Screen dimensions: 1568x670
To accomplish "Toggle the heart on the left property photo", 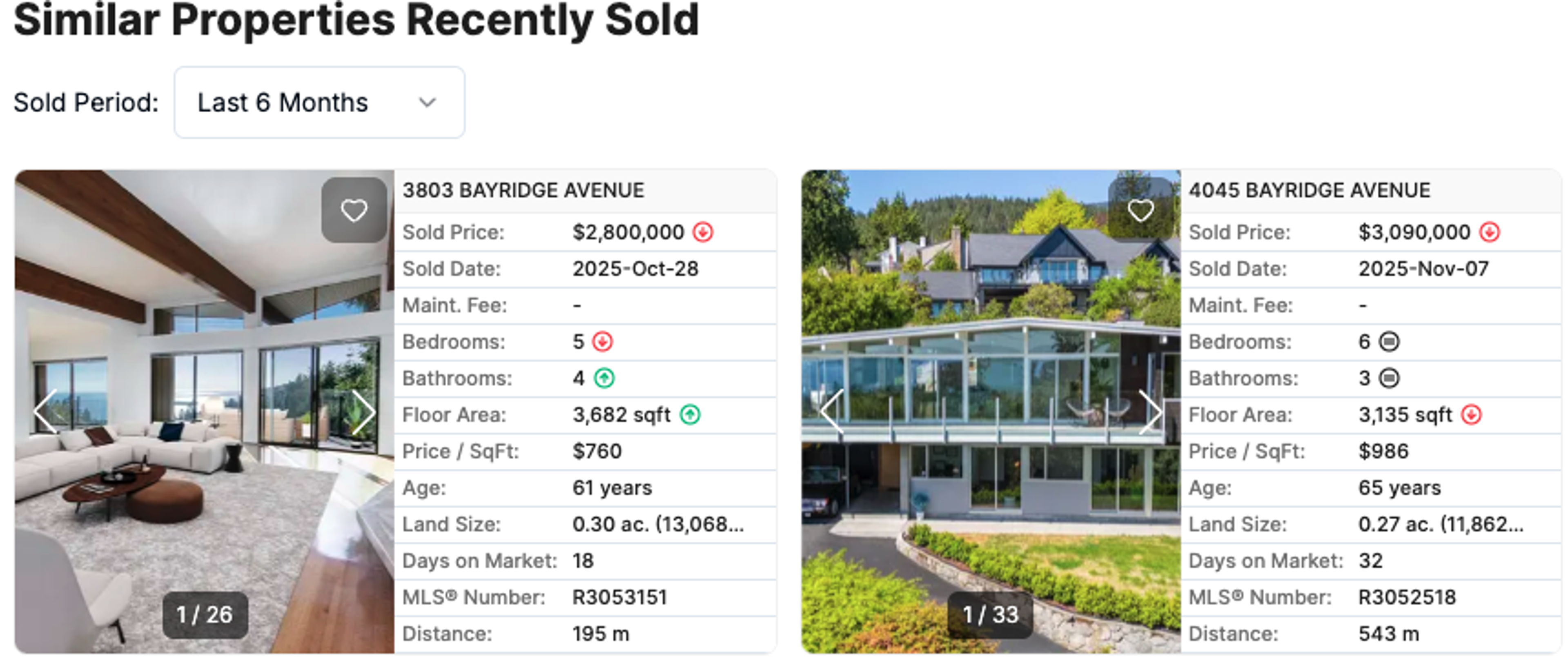I will click(x=353, y=209).
